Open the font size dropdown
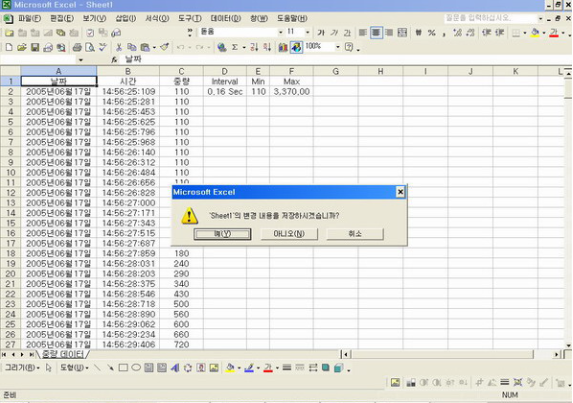 [x=308, y=32]
